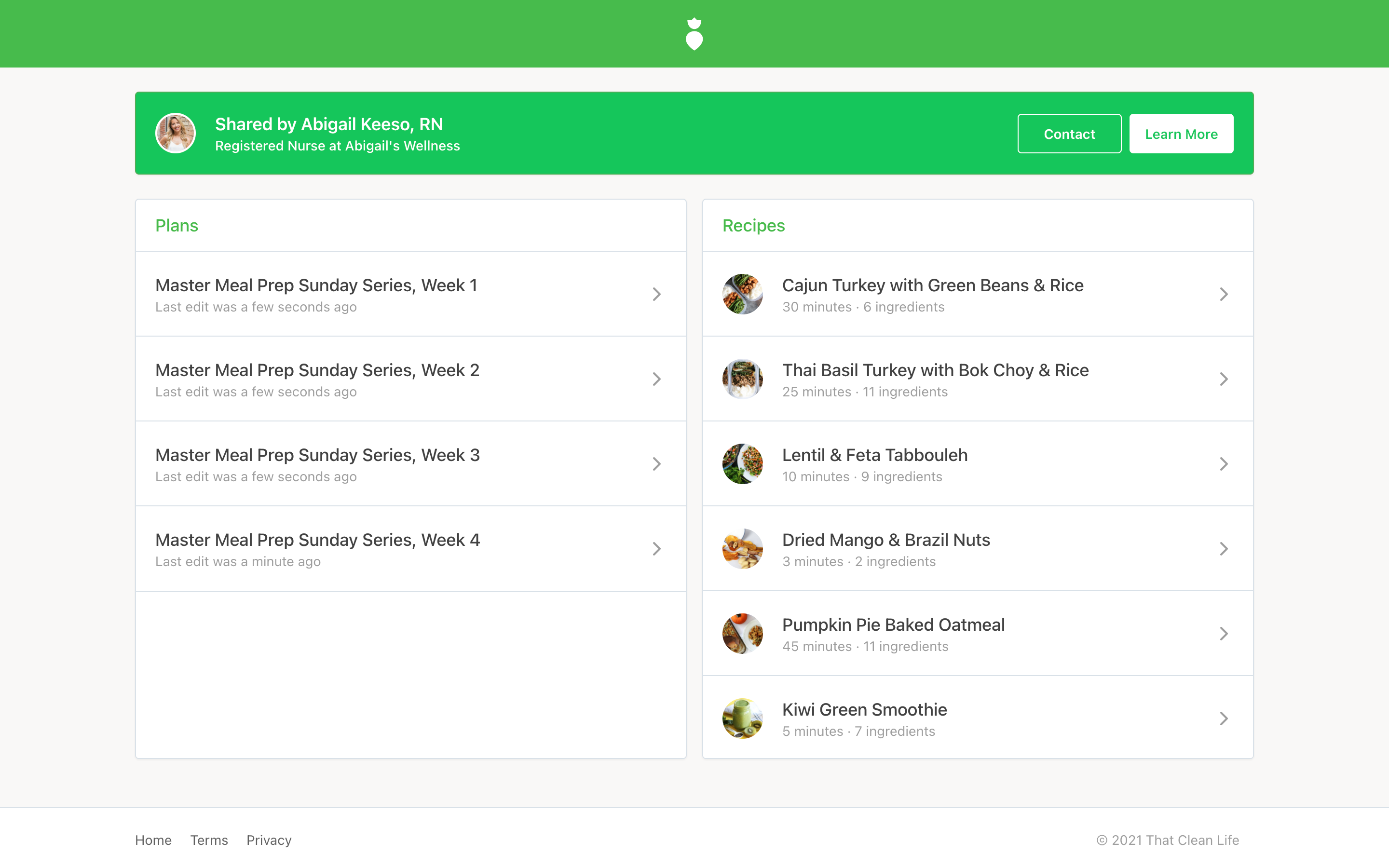1389x868 pixels.
Task: Click the arrow next to Lentil & Feta Tabbouleh
Action: (1224, 464)
